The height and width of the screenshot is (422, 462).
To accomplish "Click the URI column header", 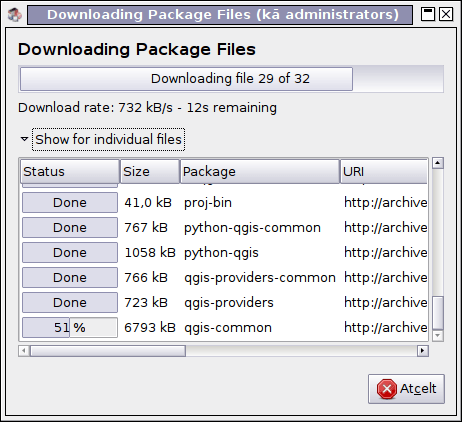I will [x=384, y=171].
